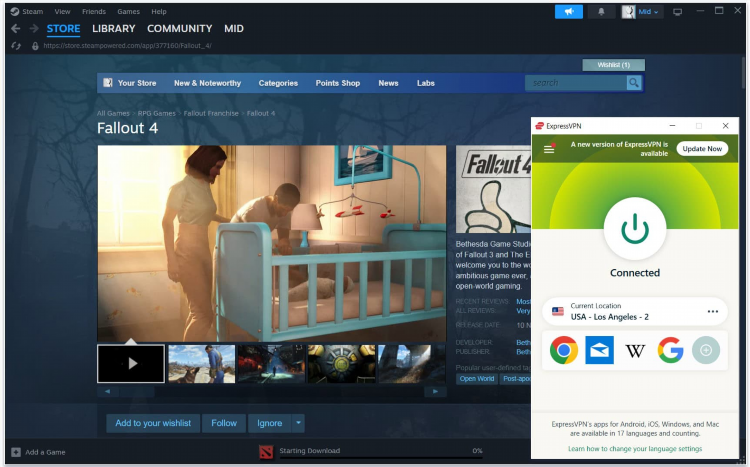
Task: Open Steam notifications bell
Action: [601, 11]
